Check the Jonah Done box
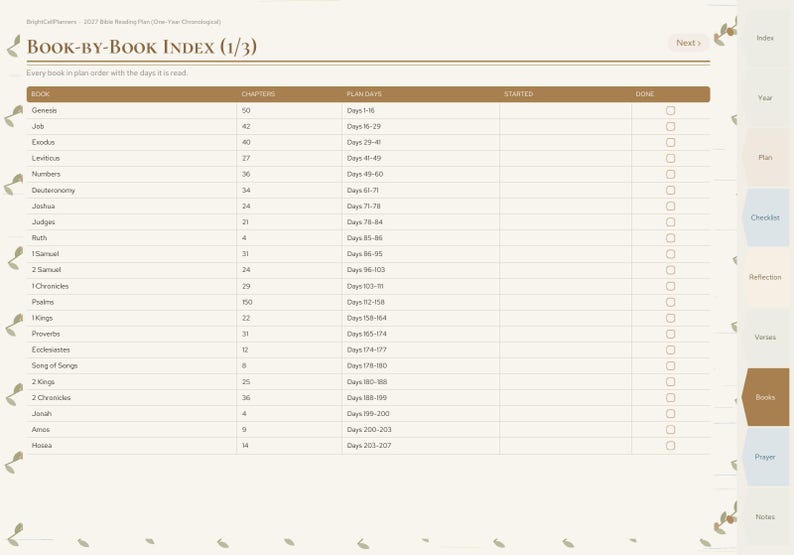This screenshot has height=555, width=794. coord(670,414)
